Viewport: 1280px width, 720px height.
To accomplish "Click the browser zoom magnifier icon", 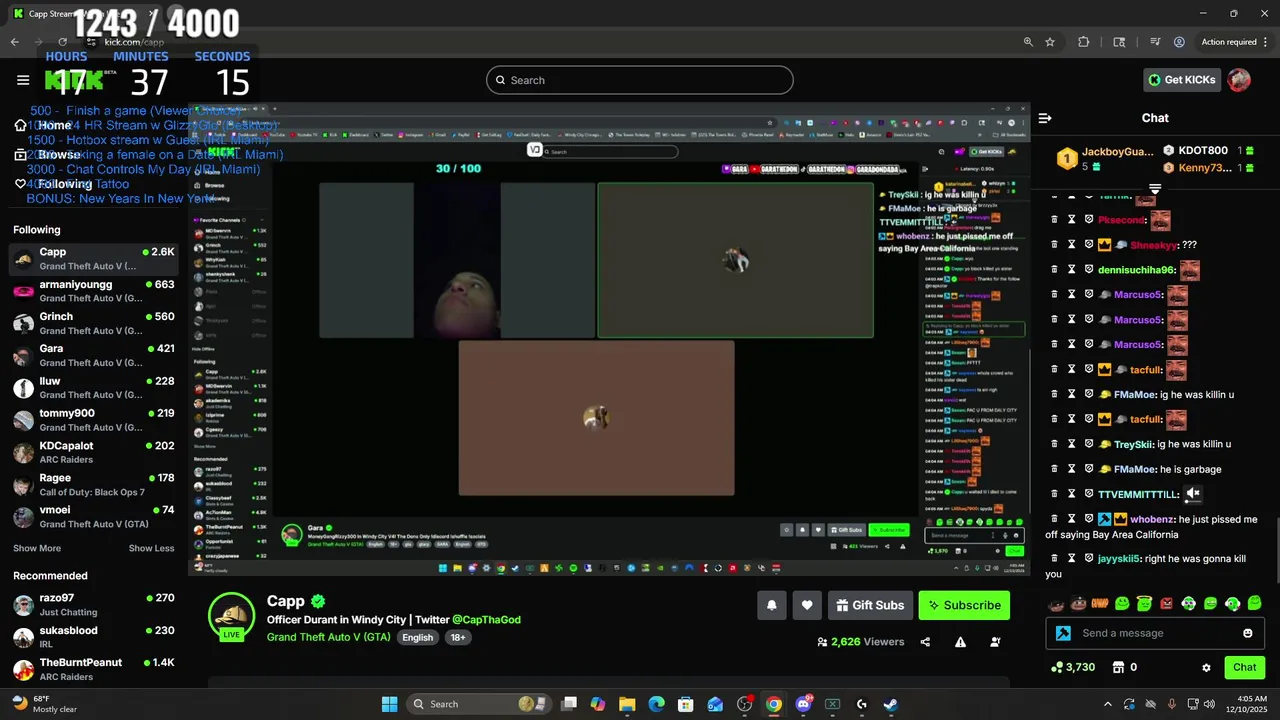I will pos(1028,42).
